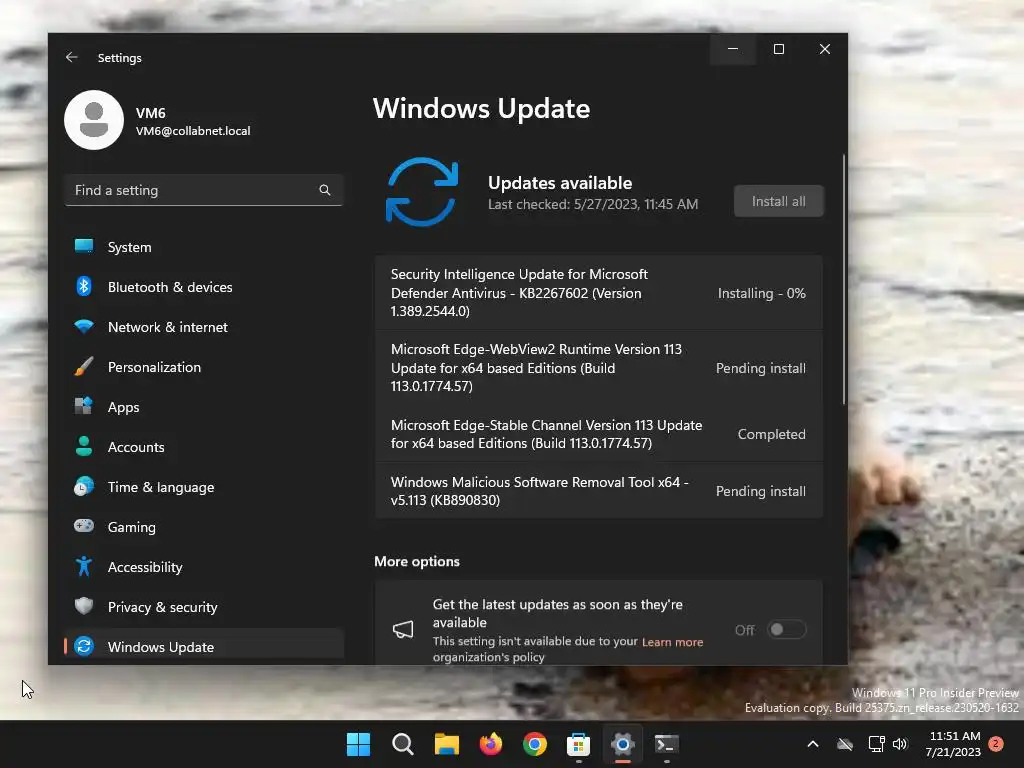Click the System monitor icon
The height and width of the screenshot is (768, 1024).
[x=84, y=246]
